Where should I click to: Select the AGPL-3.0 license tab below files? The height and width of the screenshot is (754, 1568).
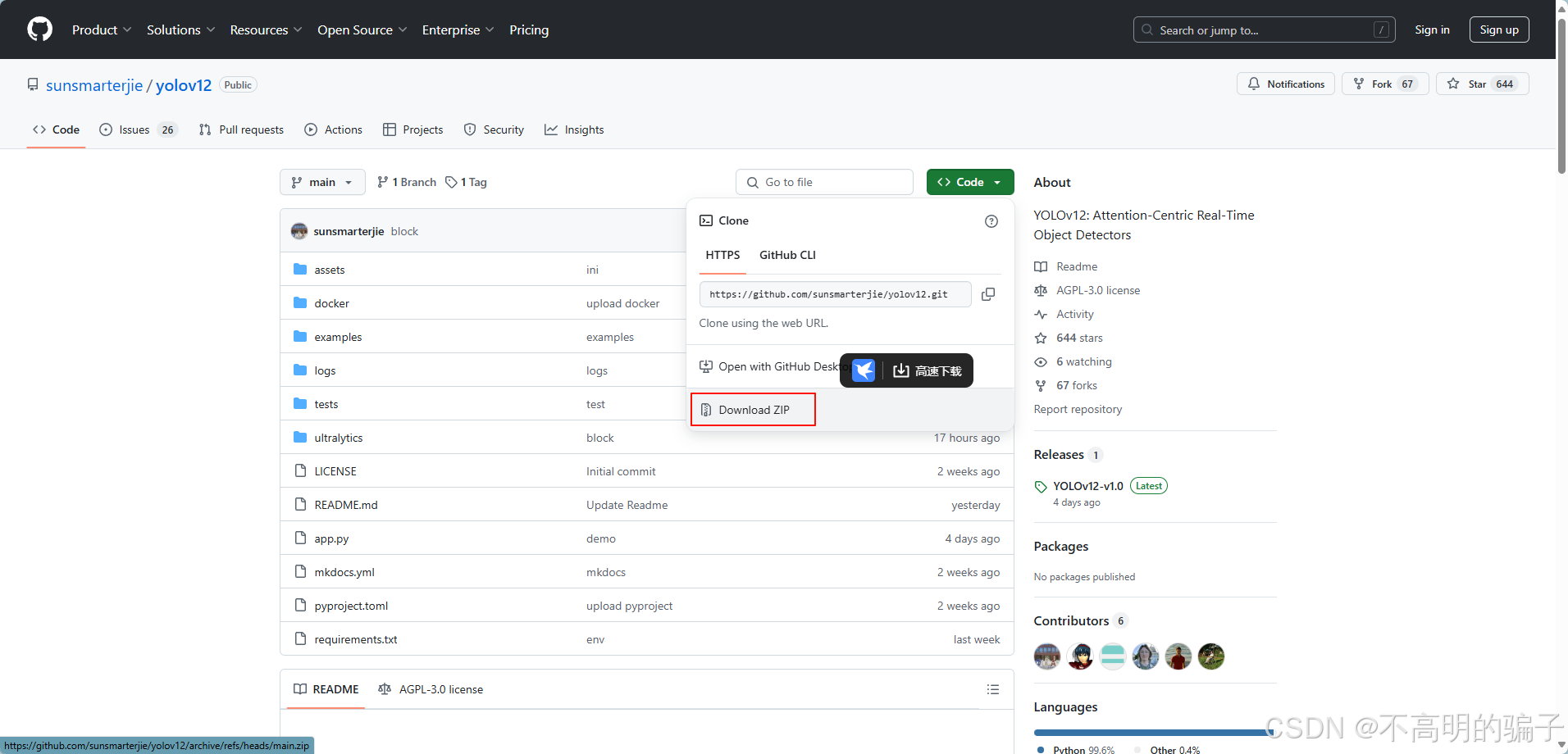click(x=431, y=689)
